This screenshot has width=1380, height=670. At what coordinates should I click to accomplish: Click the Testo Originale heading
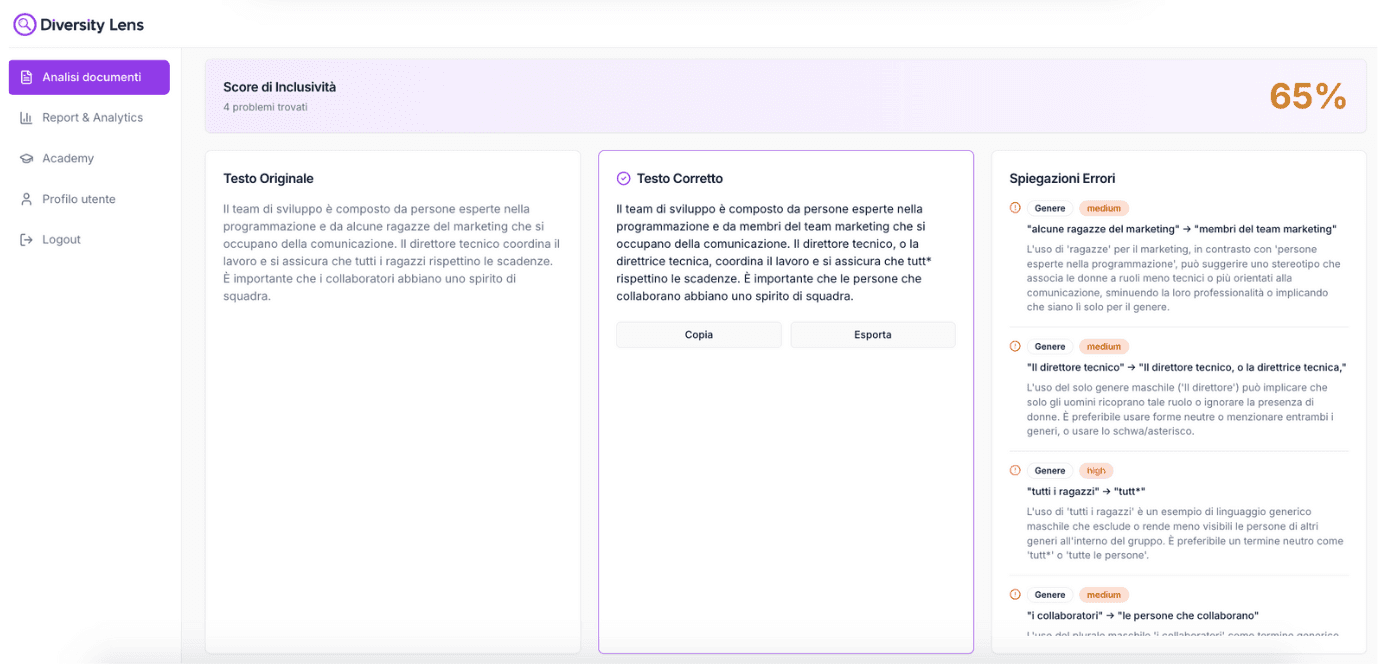pyautogui.click(x=268, y=178)
